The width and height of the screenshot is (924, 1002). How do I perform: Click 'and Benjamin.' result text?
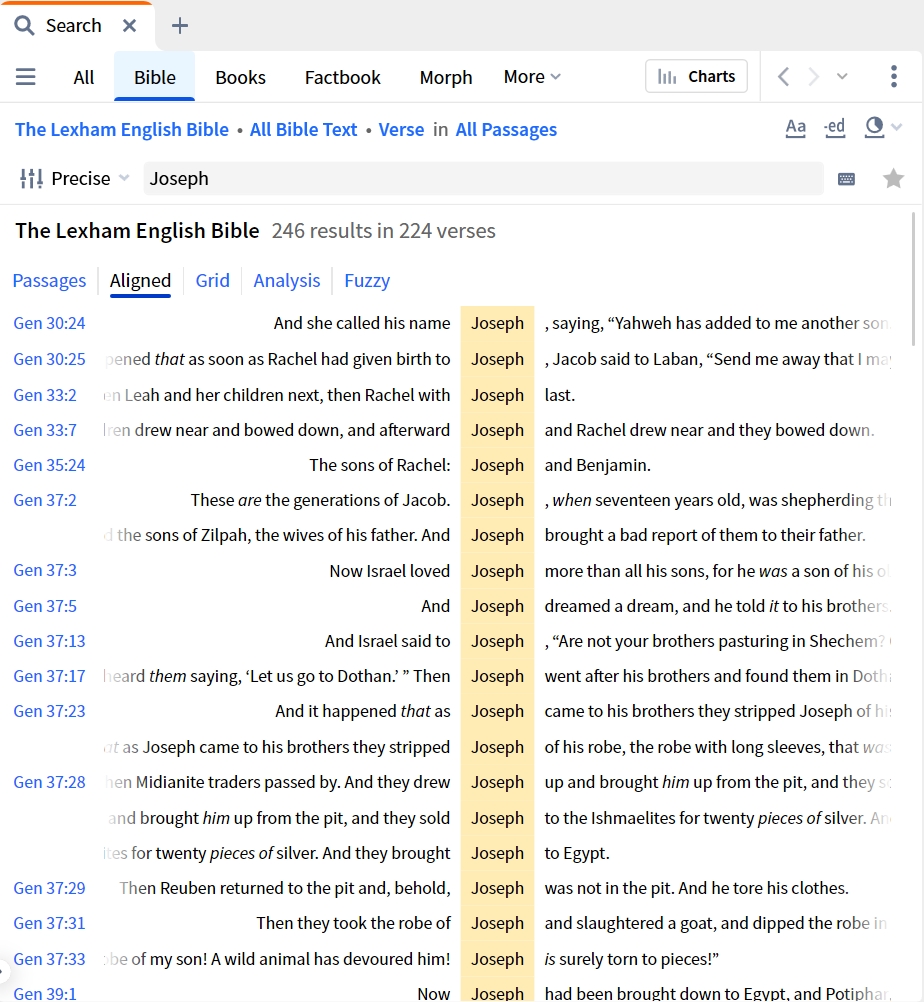[x=597, y=465]
